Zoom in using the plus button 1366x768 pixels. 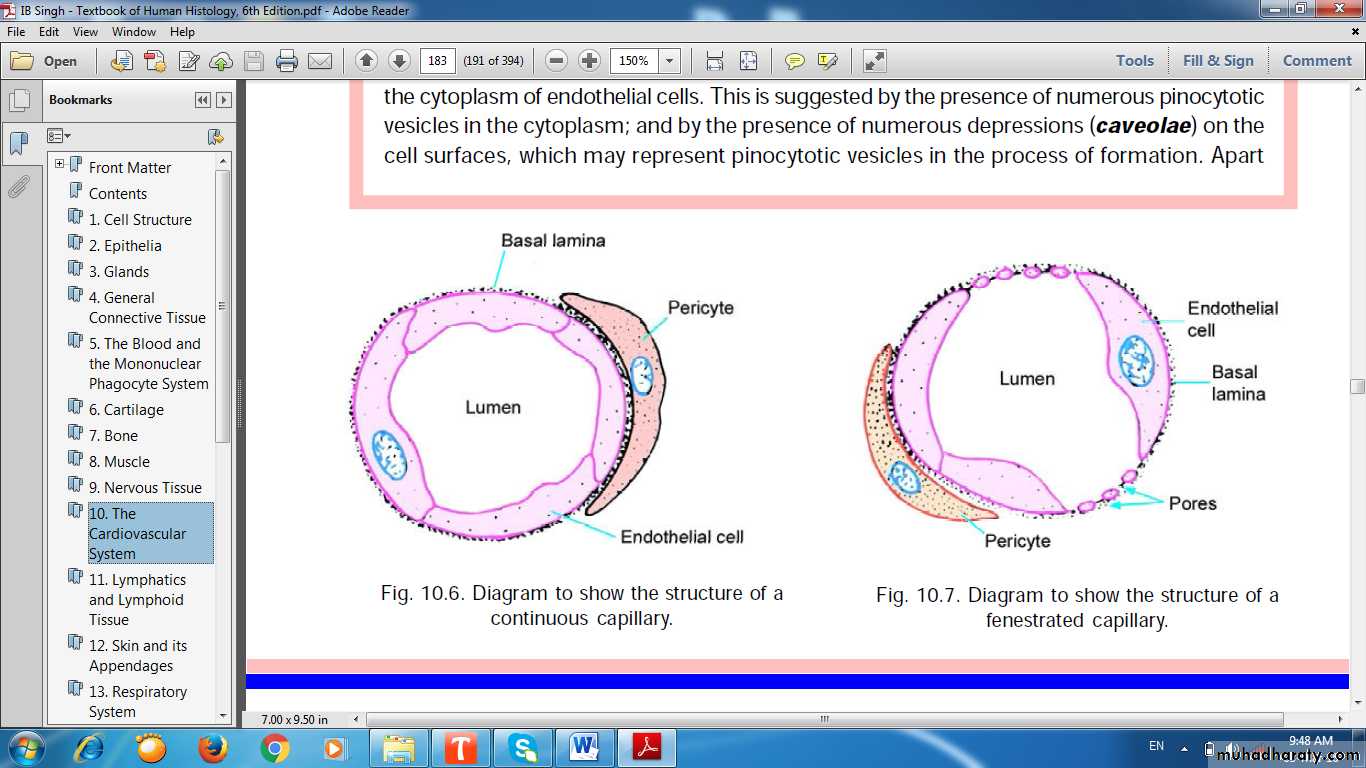[x=590, y=61]
